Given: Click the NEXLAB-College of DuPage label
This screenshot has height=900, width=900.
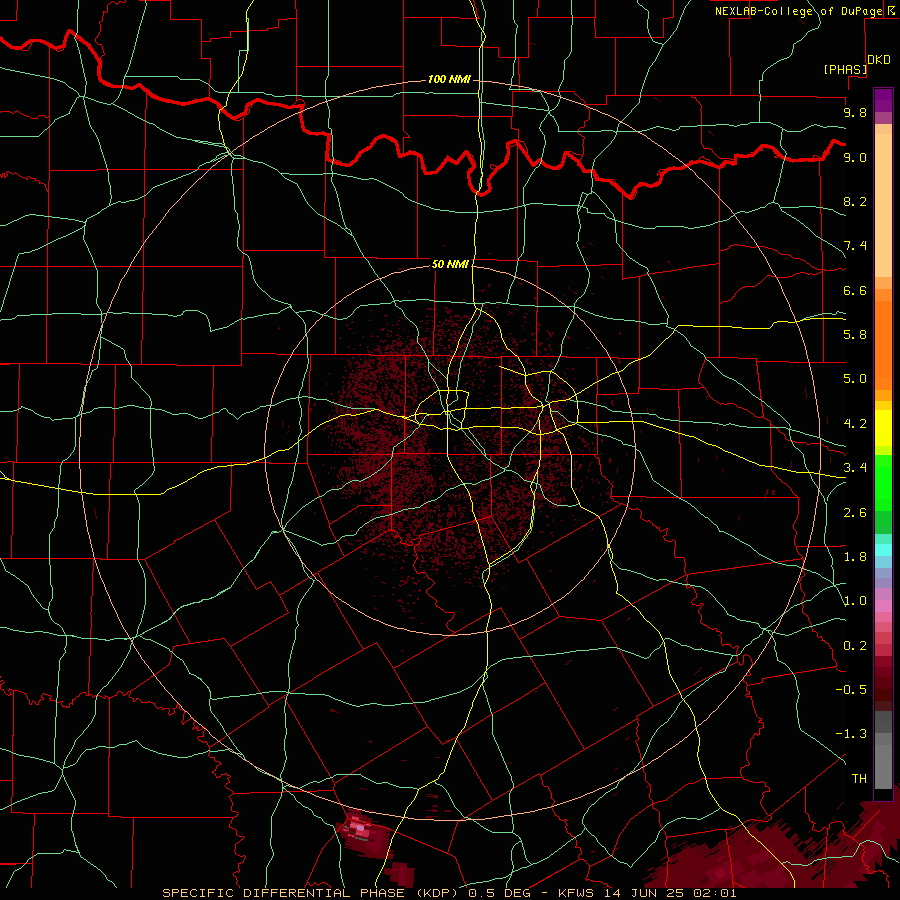Looking at the screenshot, I should [799, 11].
